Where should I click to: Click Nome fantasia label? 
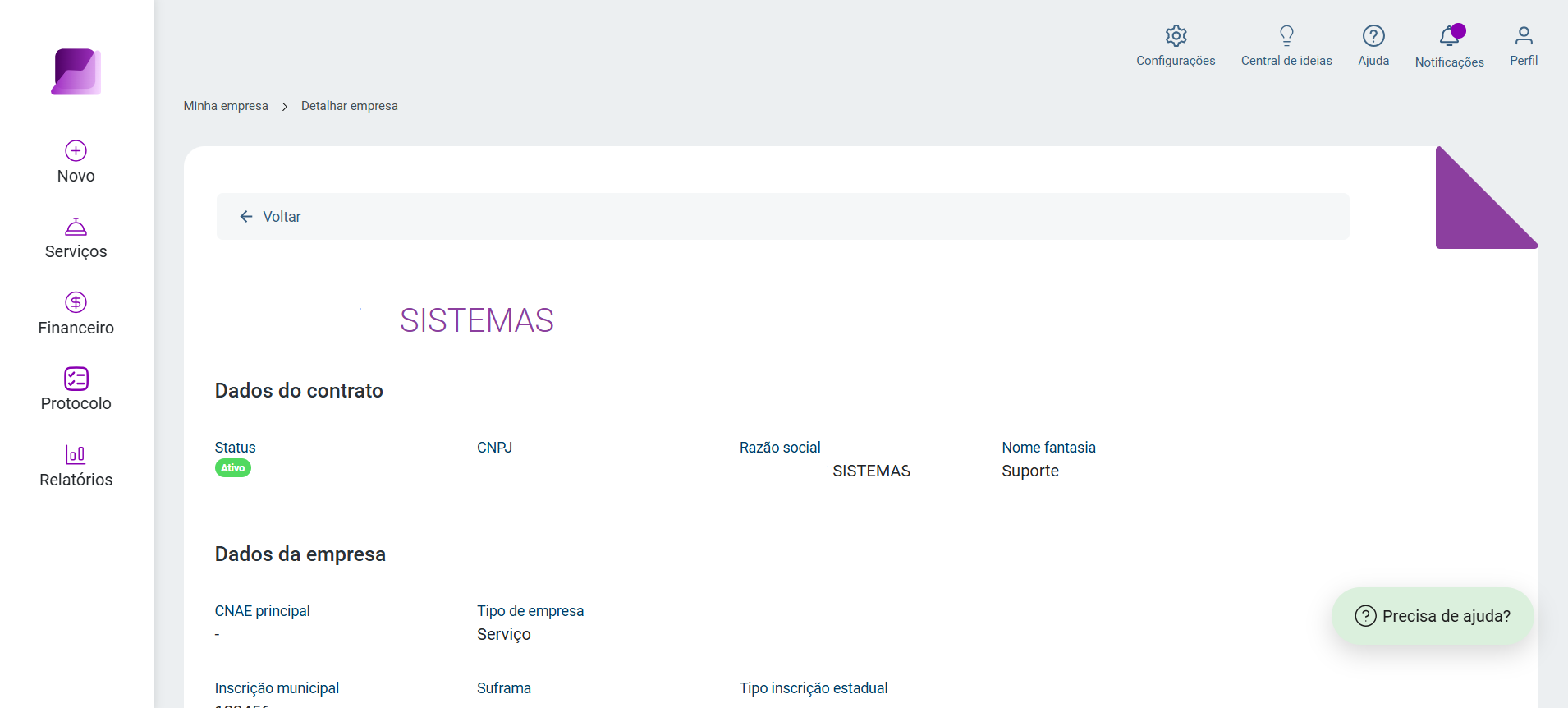pos(1048,448)
